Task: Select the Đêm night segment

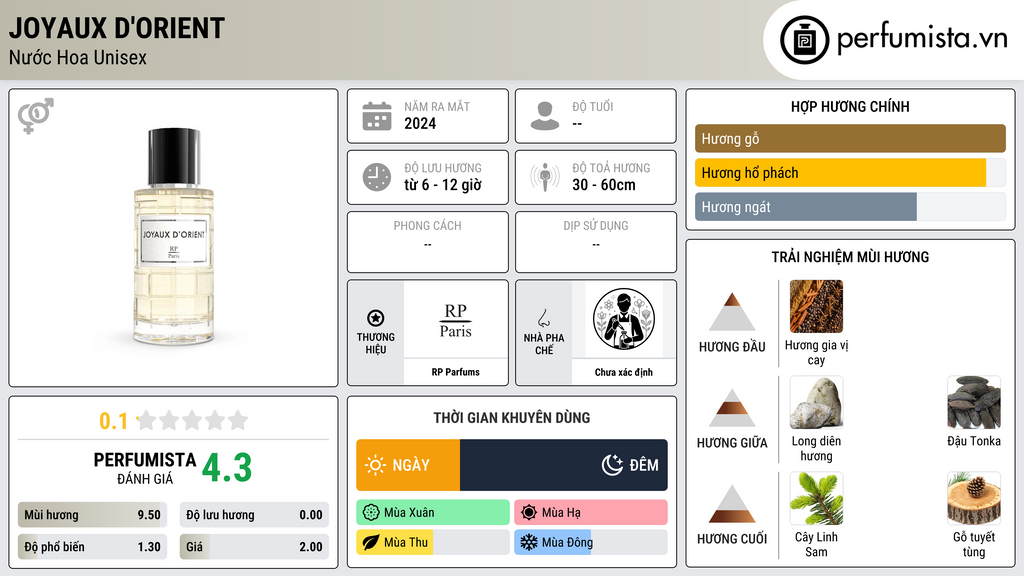Action: point(564,465)
